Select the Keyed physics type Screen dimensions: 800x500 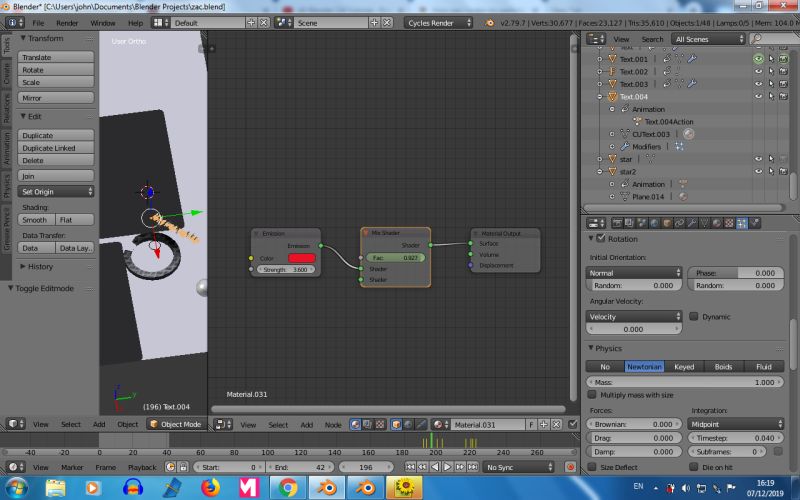coord(684,366)
